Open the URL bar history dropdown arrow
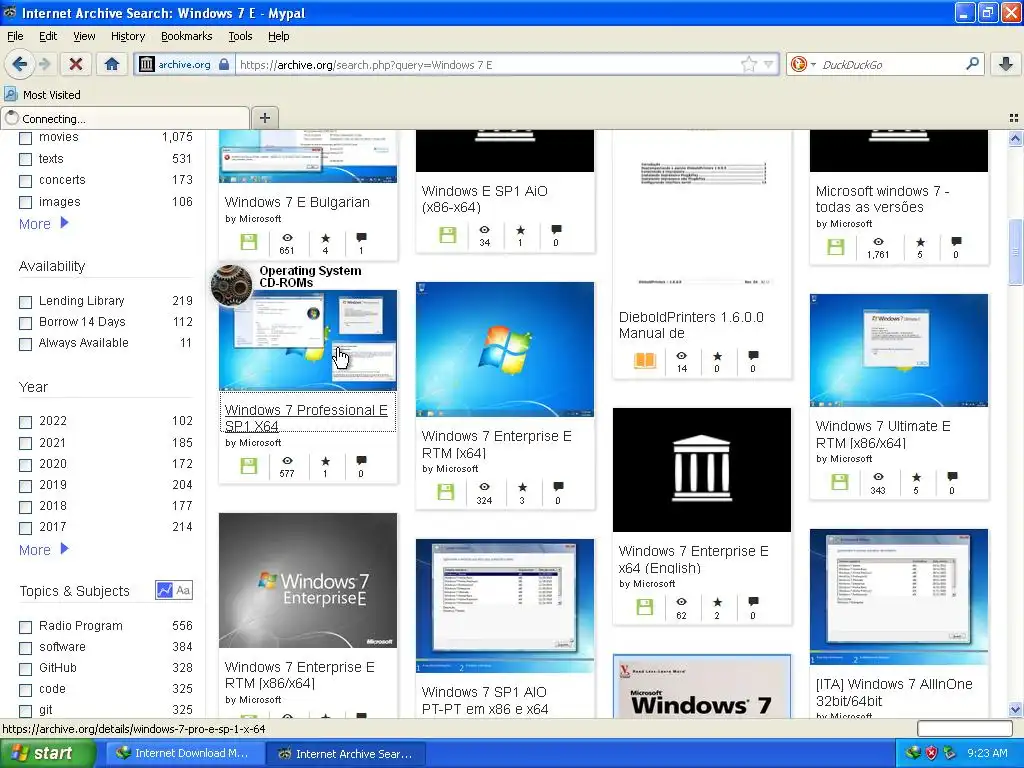 (x=769, y=64)
